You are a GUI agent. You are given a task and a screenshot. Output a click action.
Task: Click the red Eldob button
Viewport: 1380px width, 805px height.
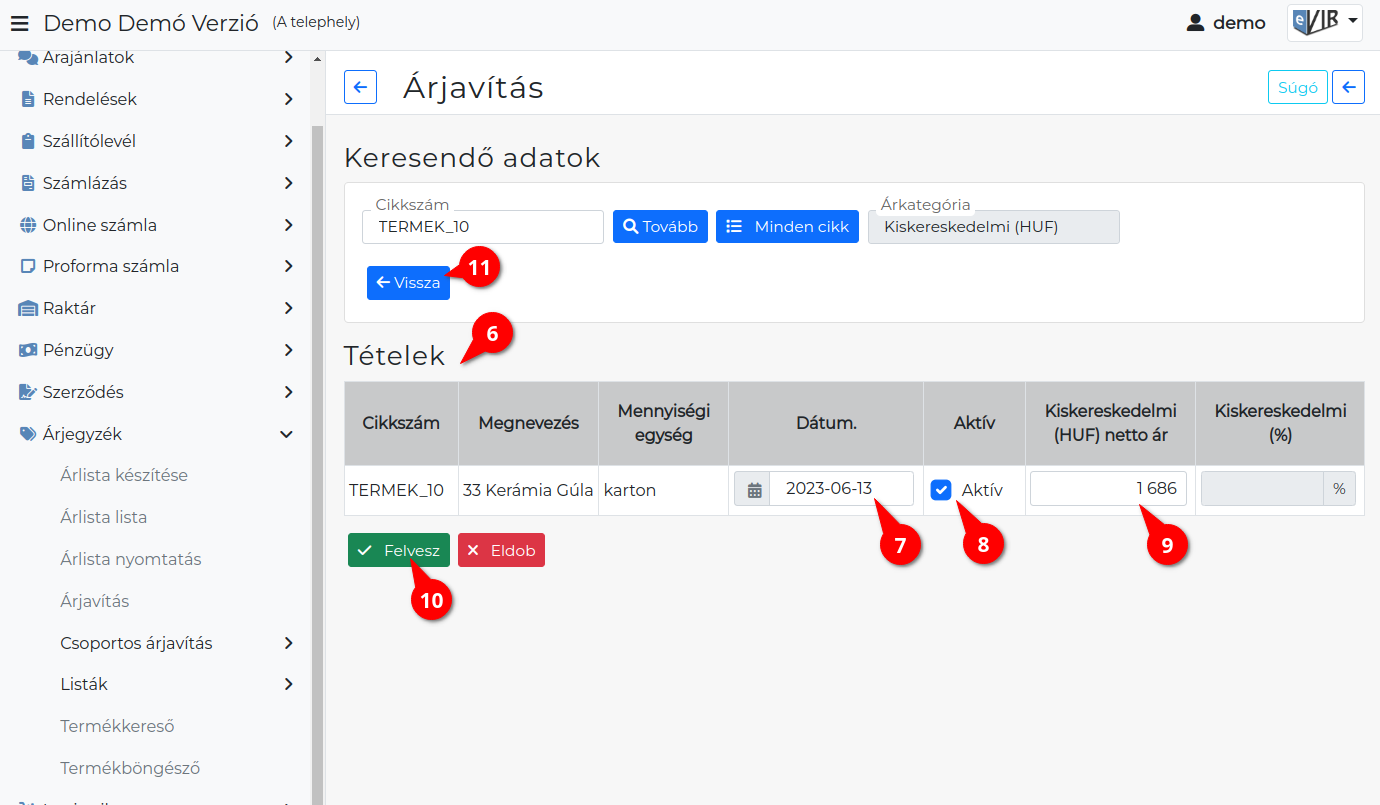[501, 550]
